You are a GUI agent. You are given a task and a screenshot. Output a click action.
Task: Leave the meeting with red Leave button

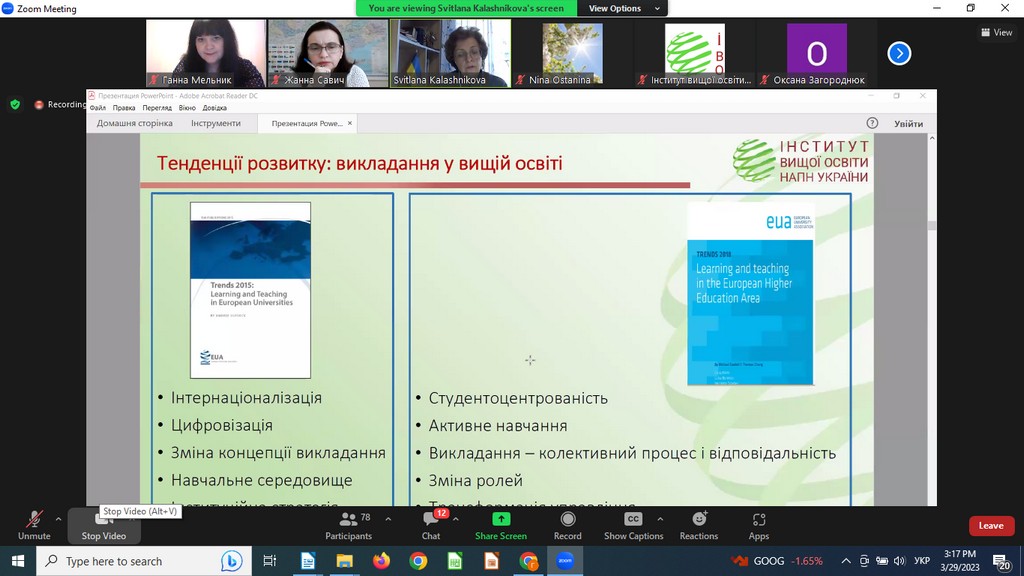coord(990,526)
